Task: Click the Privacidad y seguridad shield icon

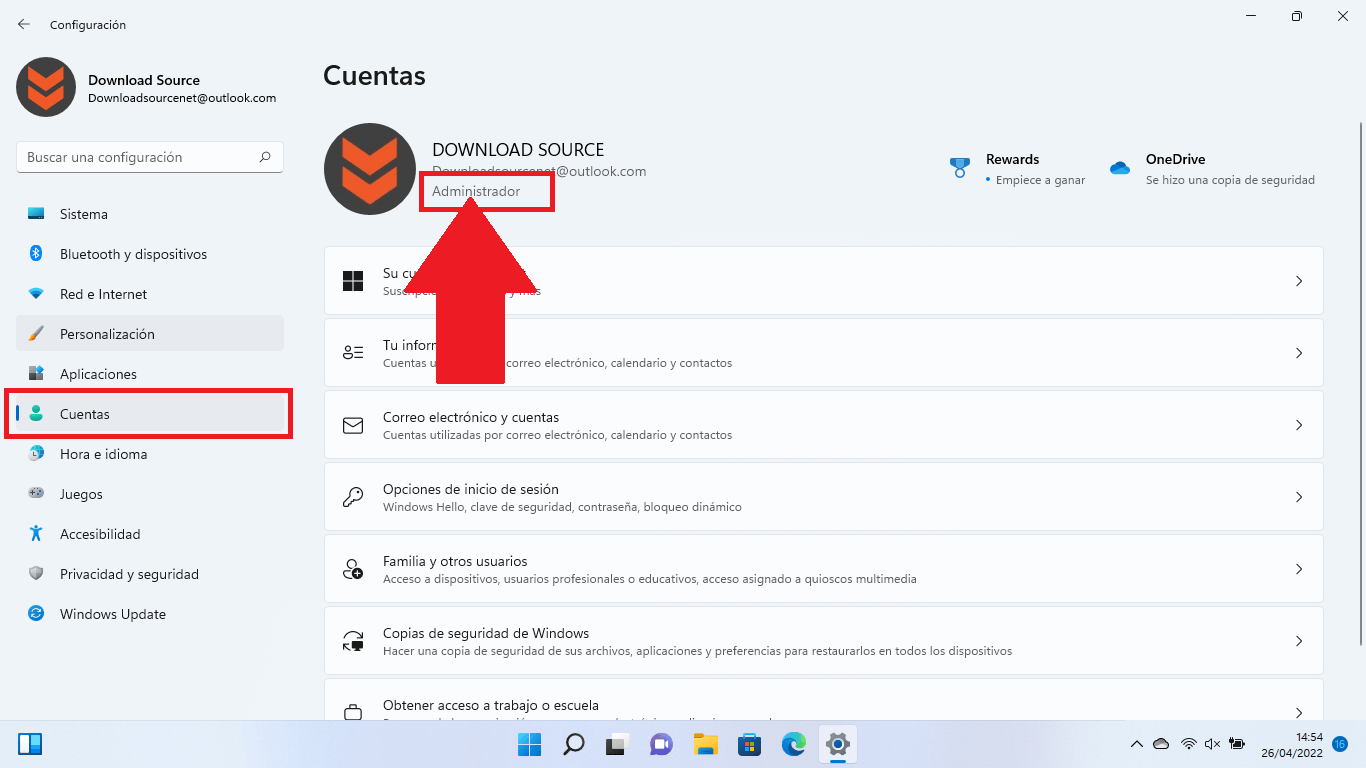Action: pyautogui.click(x=36, y=574)
